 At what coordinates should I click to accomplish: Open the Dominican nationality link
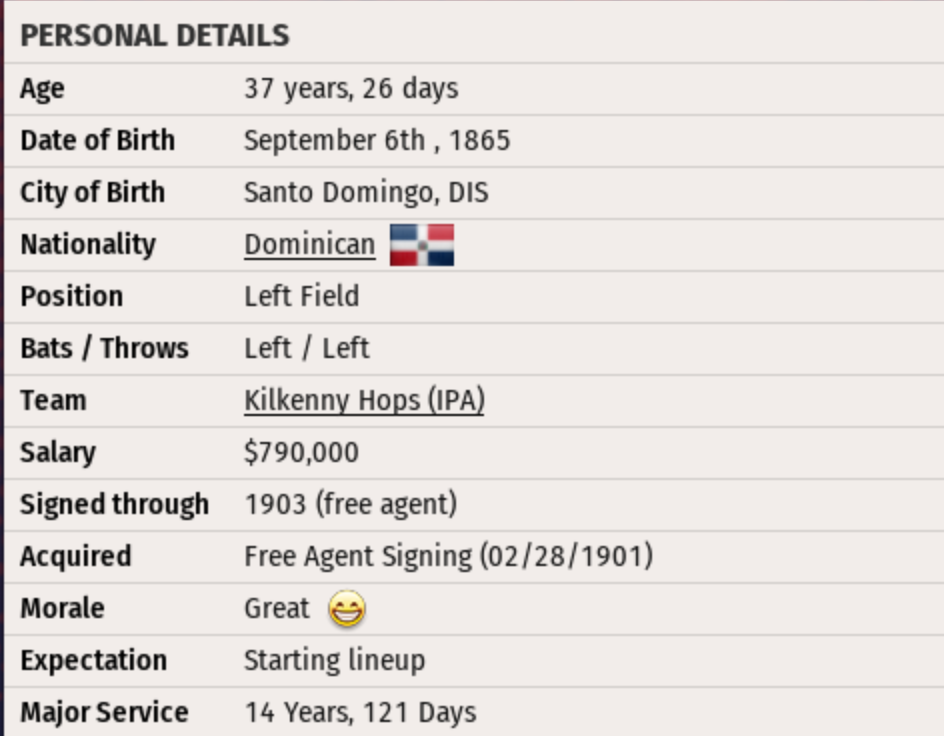pyautogui.click(x=309, y=245)
